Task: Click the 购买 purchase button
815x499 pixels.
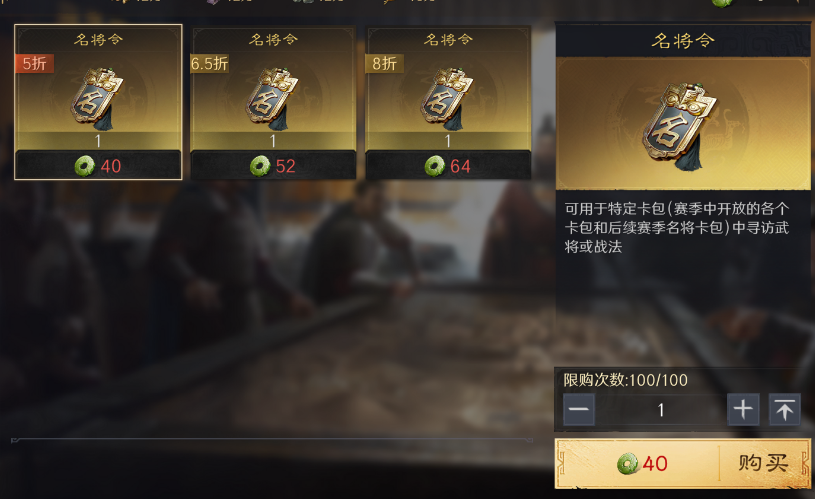Action: [x=763, y=463]
